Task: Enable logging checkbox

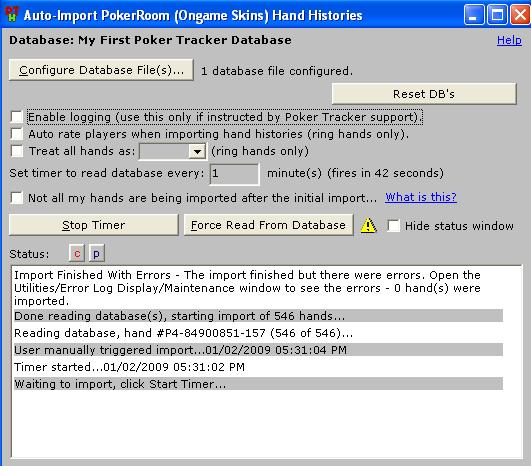Action: coord(17,117)
